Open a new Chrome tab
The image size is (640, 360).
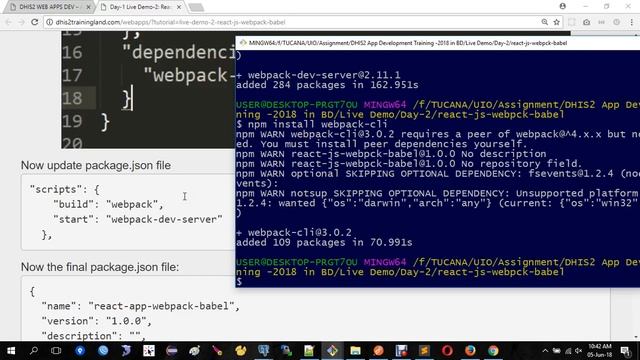(196, 7)
